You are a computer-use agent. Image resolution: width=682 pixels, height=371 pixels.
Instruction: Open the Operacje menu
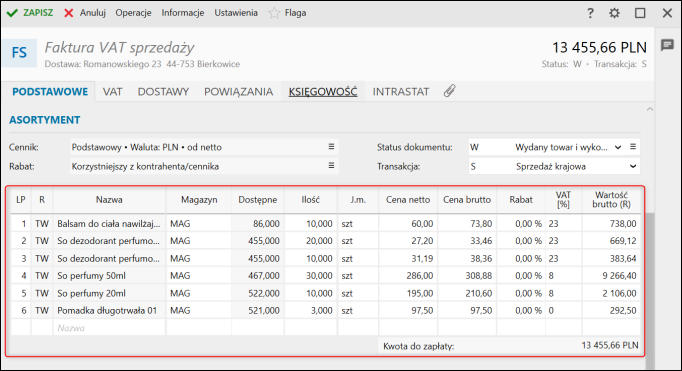coord(133,13)
